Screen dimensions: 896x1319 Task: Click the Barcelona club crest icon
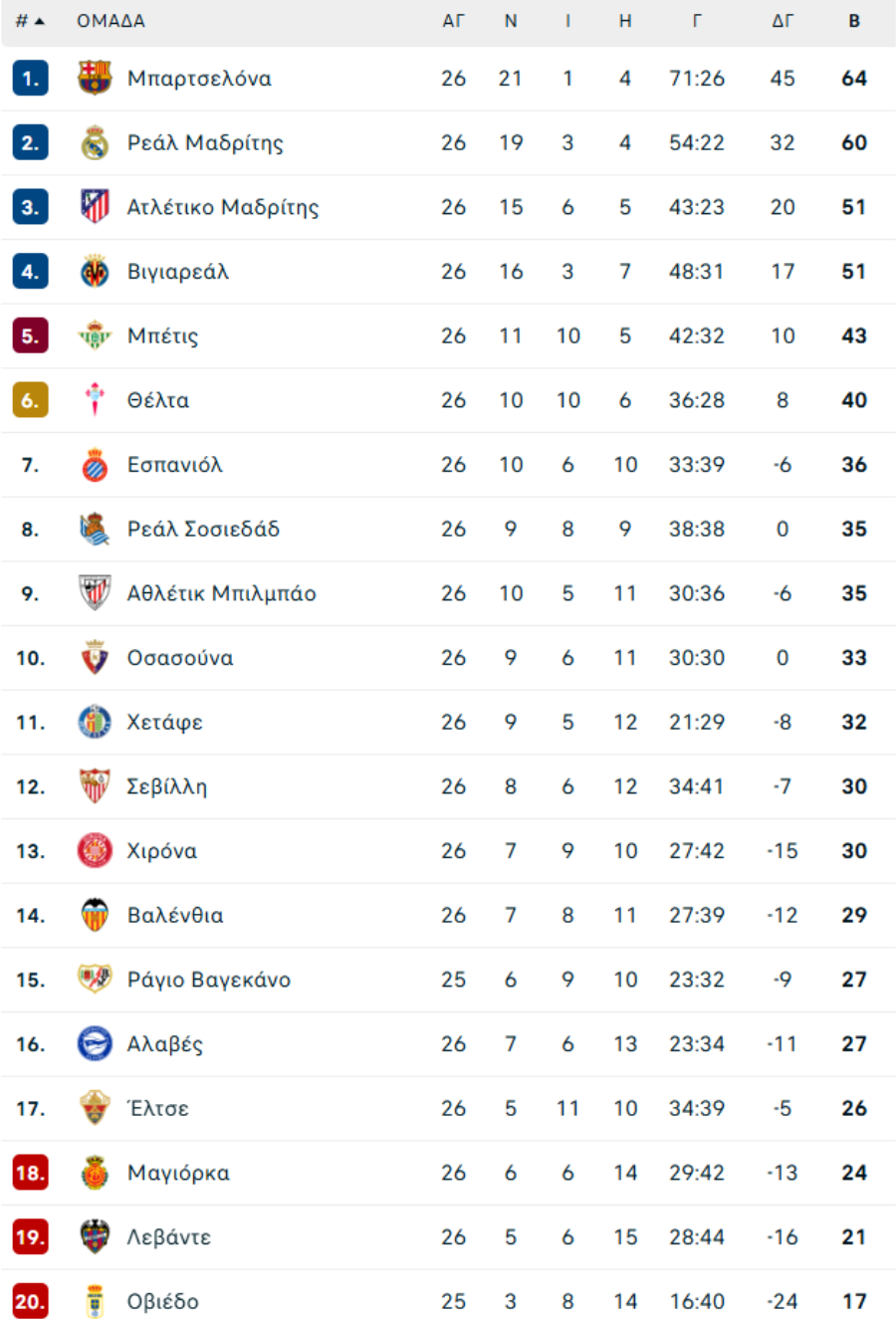tap(95, 78)
